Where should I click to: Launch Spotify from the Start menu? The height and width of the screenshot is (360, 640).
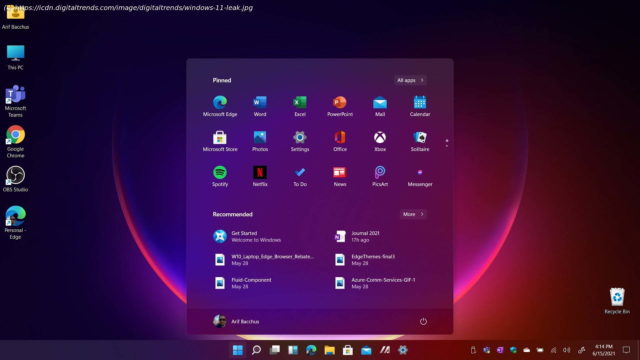(220, 176)
